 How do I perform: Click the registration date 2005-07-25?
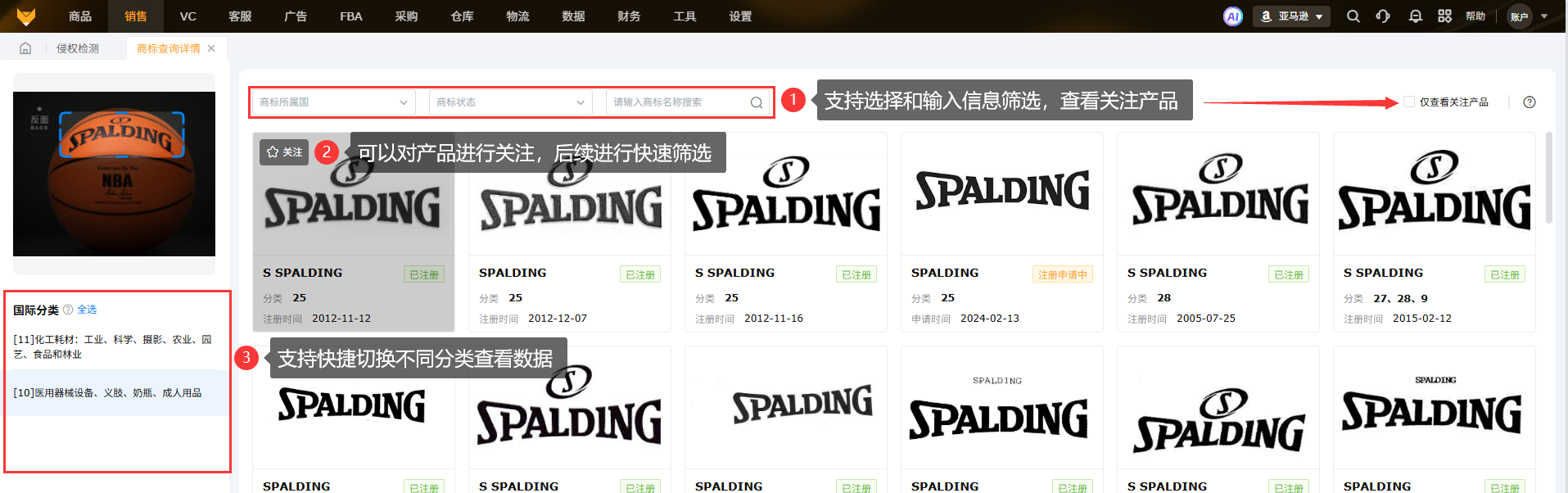(x=1206, y=319)
